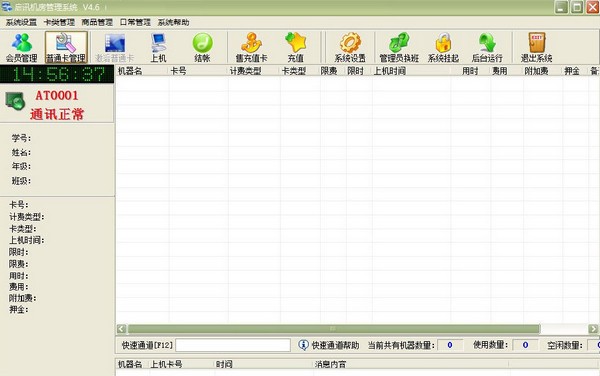This screenshot has width=600, height=376.
Task: Click the 快速通道 input field
Action: (x=233, y=345)
